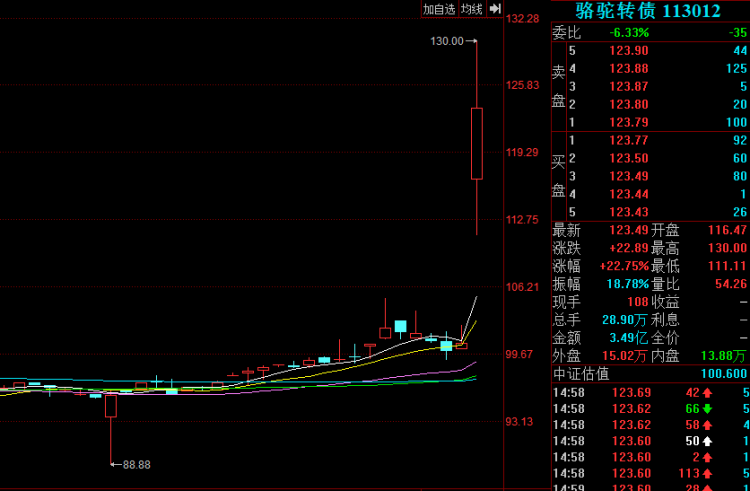
Task: Click the 最新 price value 123.49
Action: (x=629, y=230)
